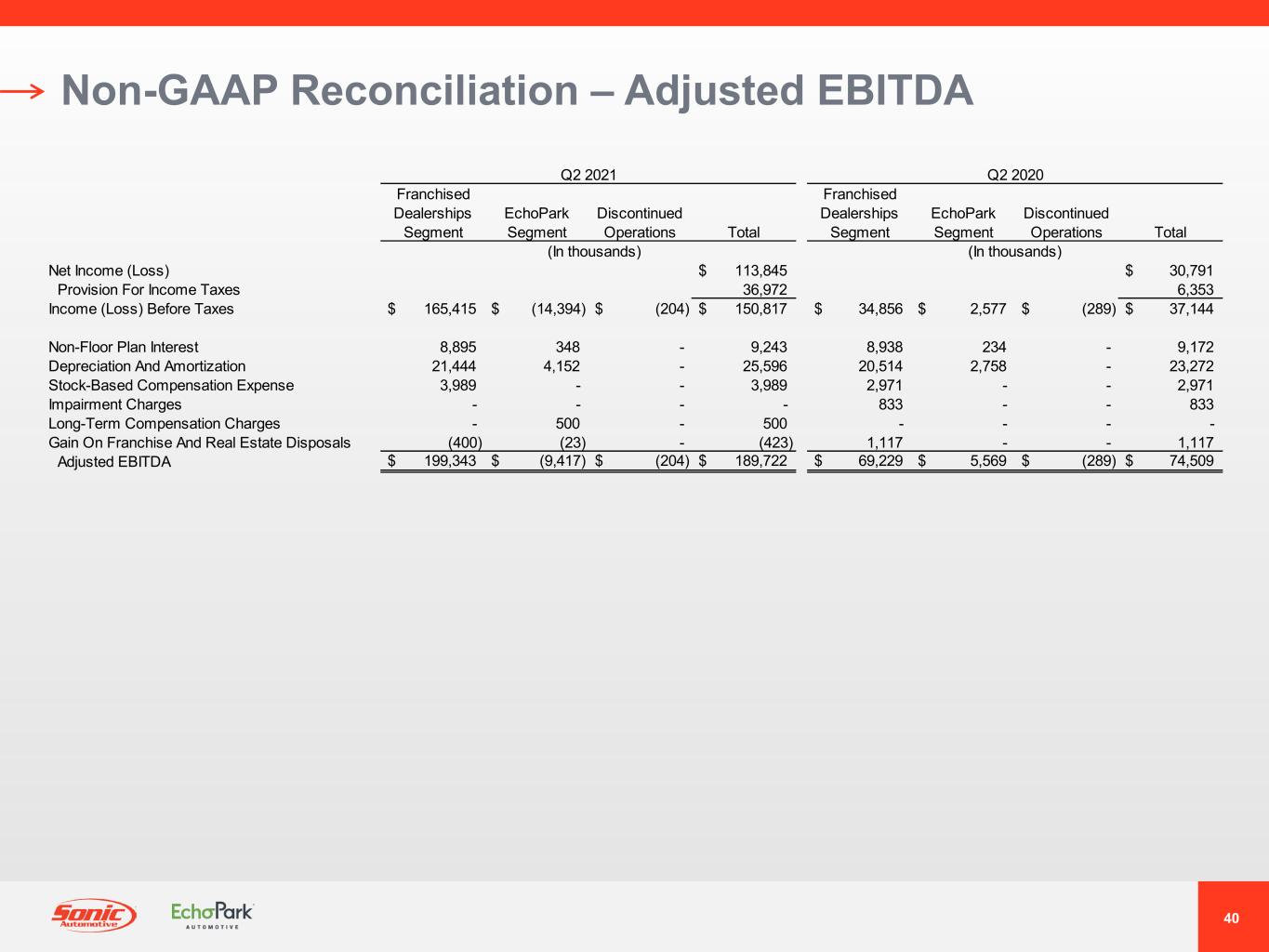1269x952 pixels.
Task: Click the Q2 2021 column group header
Action: pos(588,174)
